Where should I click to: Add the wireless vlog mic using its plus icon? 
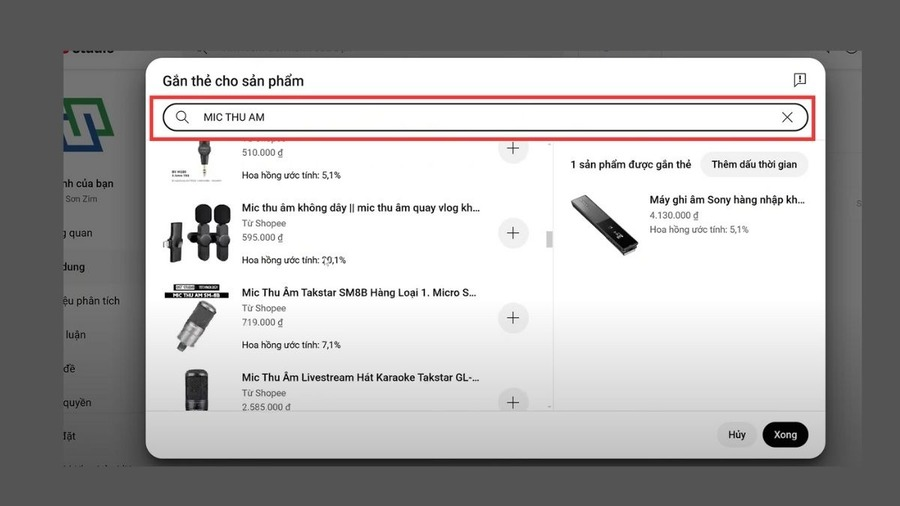point(513,233)
